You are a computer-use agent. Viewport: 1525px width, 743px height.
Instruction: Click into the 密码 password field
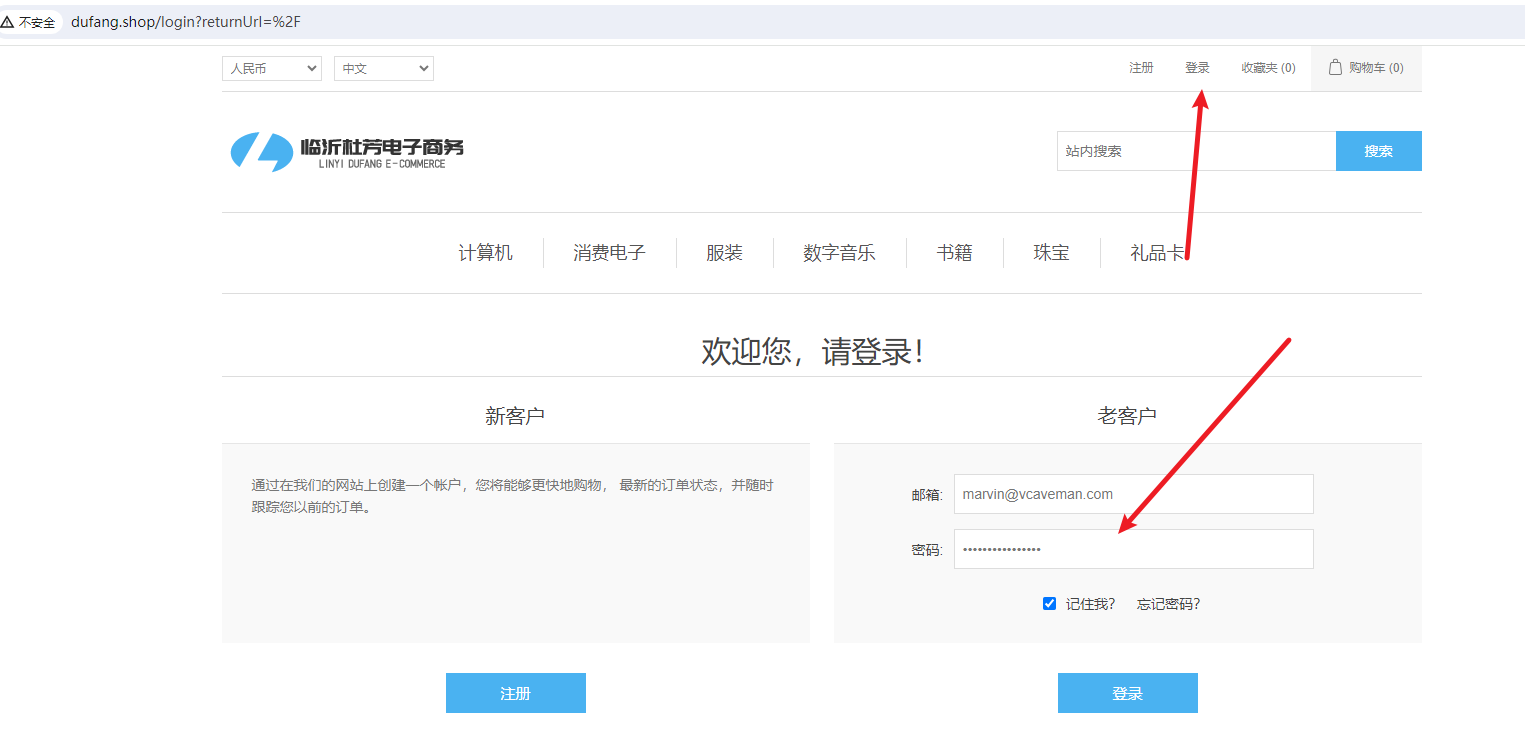1133,549
